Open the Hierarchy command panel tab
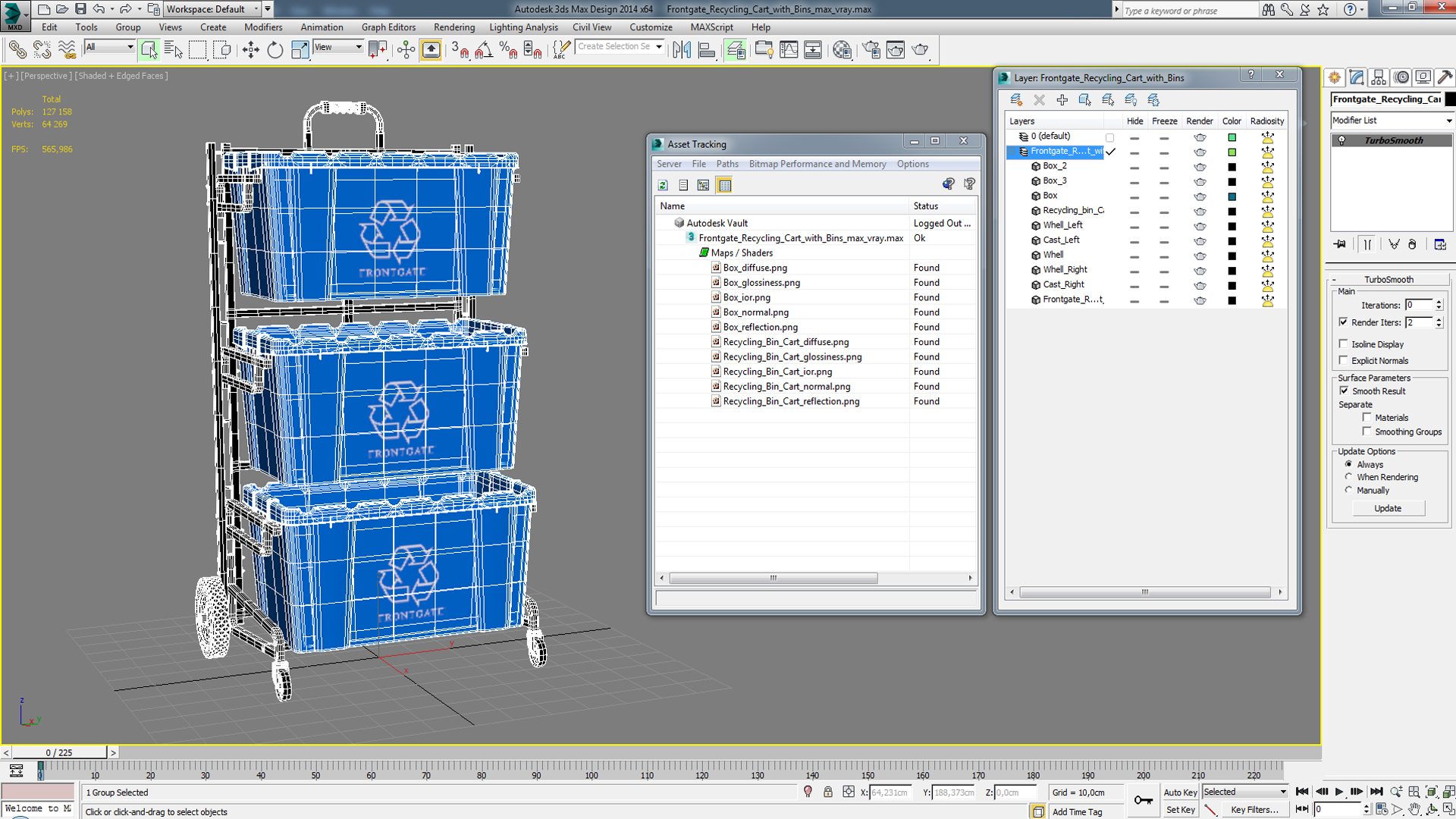Viewport: 1456px width, 819px height. click(1379, 77)
